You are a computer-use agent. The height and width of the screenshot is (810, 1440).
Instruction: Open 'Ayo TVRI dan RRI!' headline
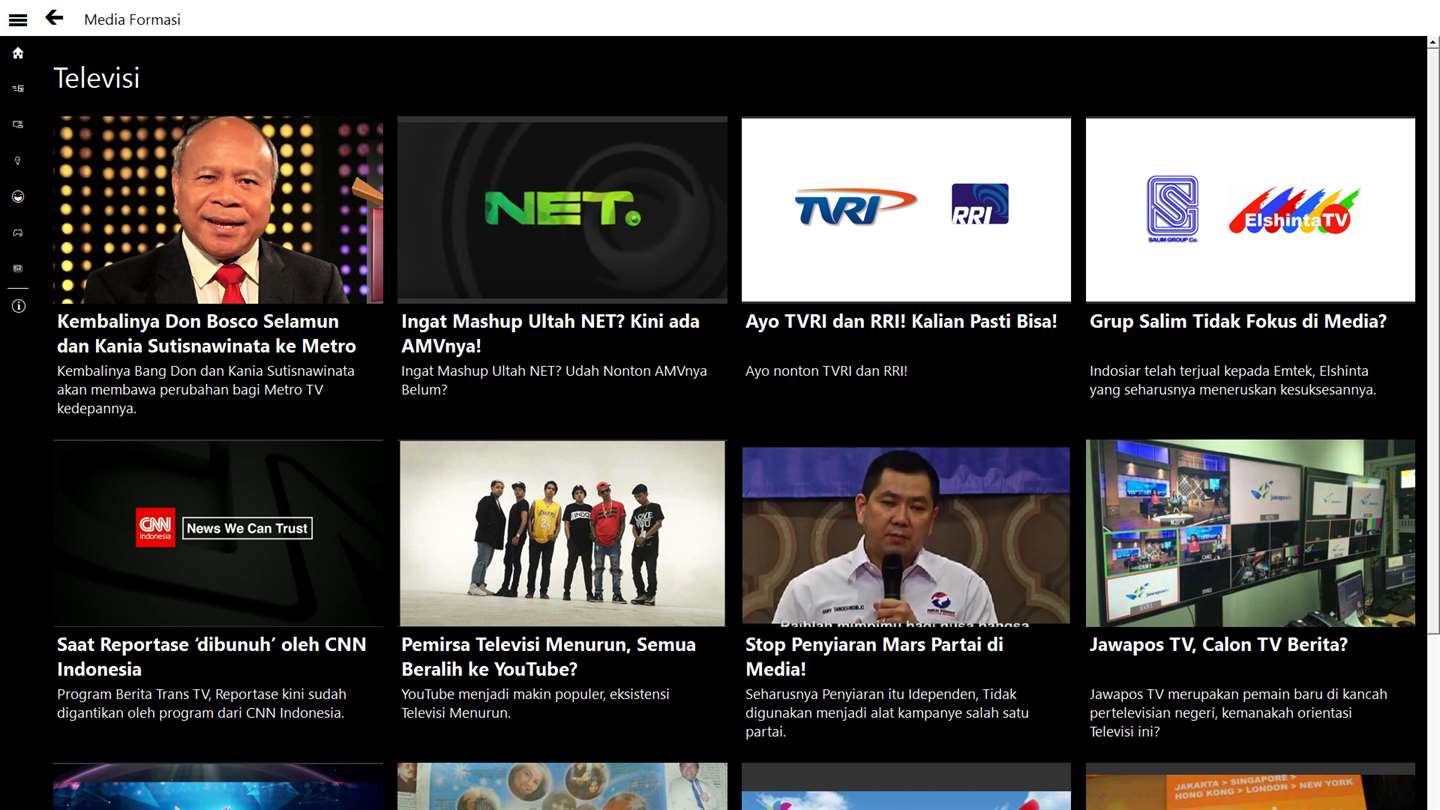point(901,322)
